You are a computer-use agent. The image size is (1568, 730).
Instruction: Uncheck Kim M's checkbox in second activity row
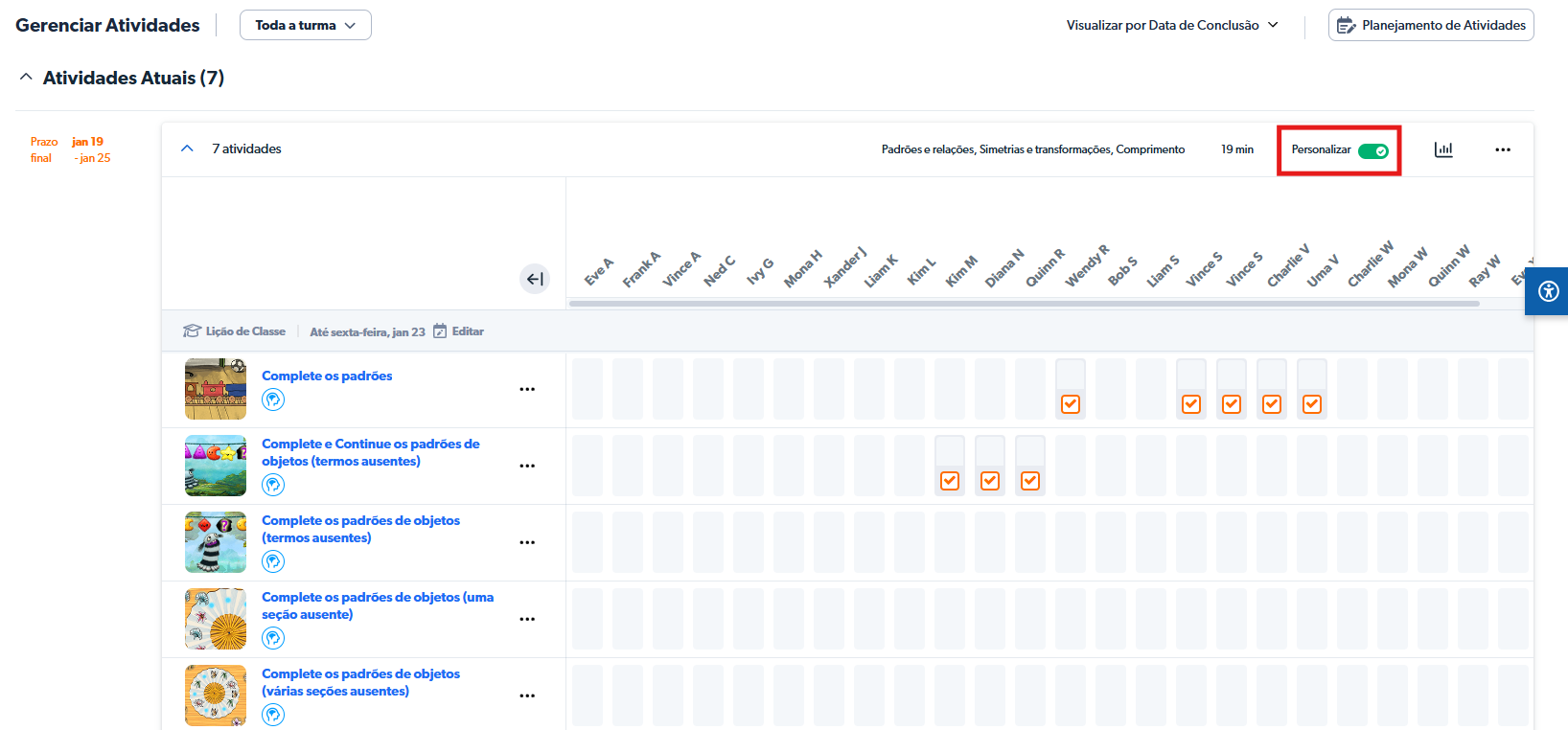[x=950, y=481]
